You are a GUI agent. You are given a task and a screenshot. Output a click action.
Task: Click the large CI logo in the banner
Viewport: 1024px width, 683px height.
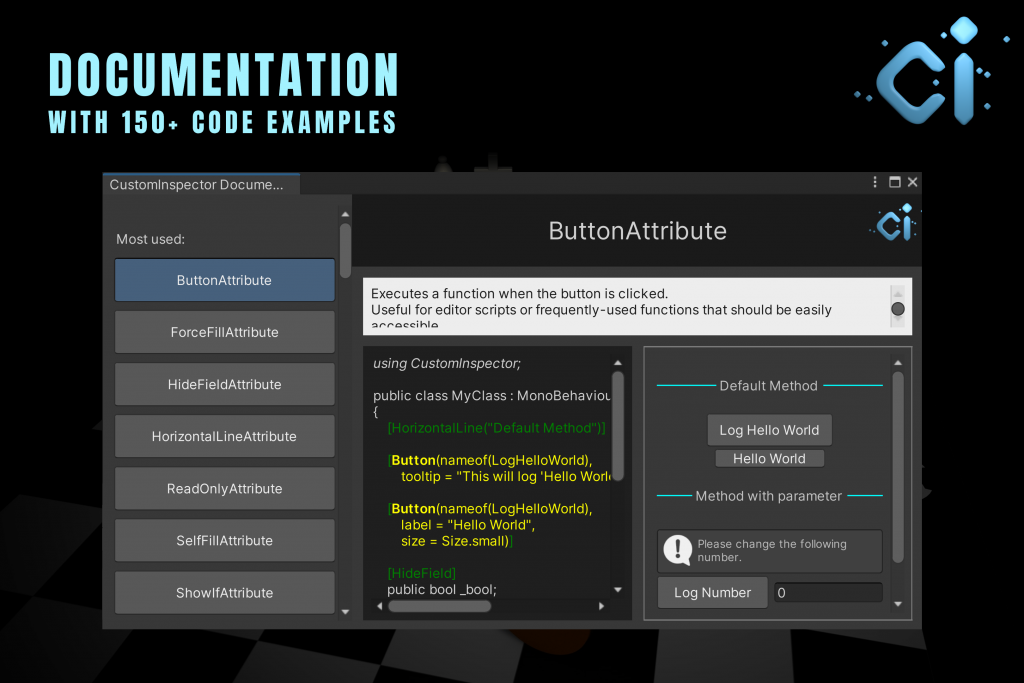[x=925, y=72]
